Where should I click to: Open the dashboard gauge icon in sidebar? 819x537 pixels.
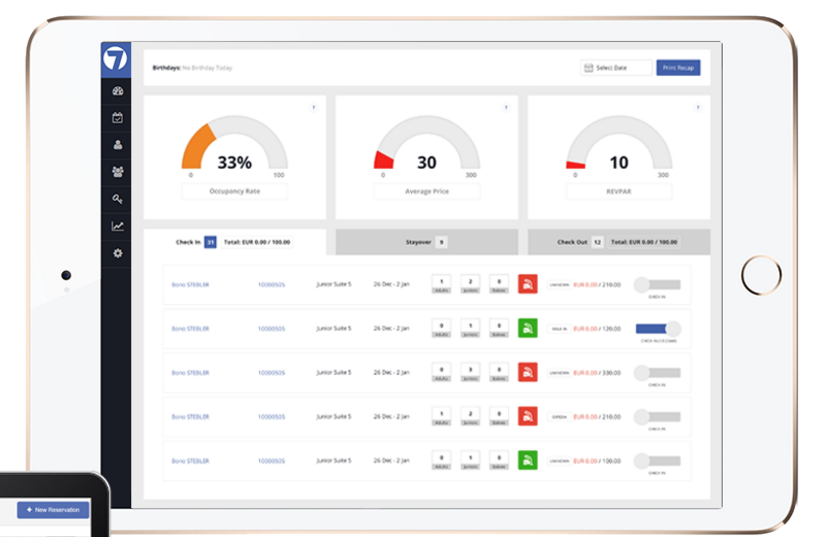coord(118,91)
